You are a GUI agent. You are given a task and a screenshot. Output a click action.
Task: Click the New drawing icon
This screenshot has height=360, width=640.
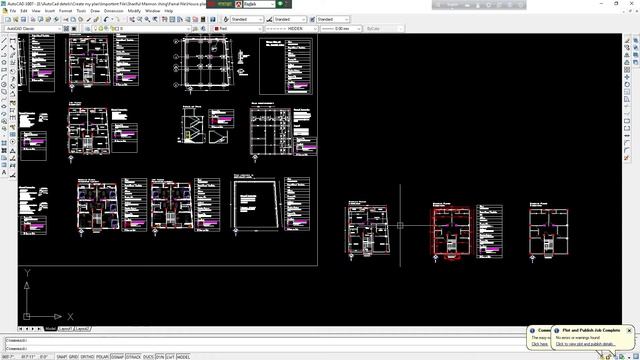[x=8, y=19]
